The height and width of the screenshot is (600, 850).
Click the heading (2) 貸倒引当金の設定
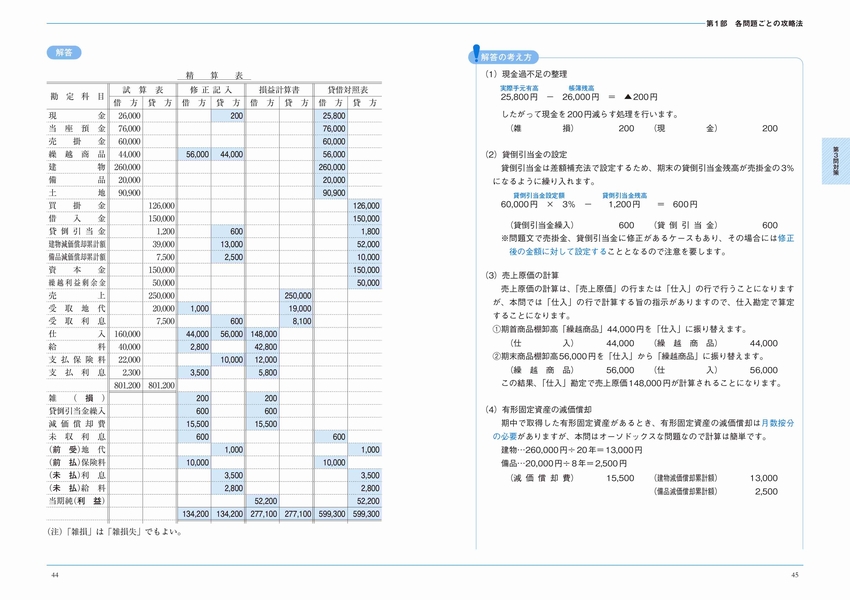pyautogui.click(x=526, y=154)
